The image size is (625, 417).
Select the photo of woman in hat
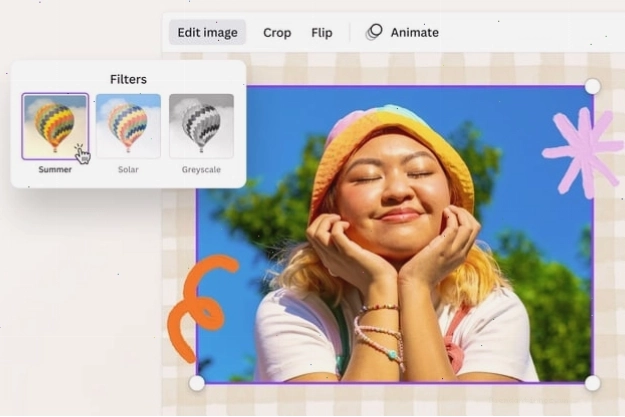pyautogui.click(x=395, y=234)
